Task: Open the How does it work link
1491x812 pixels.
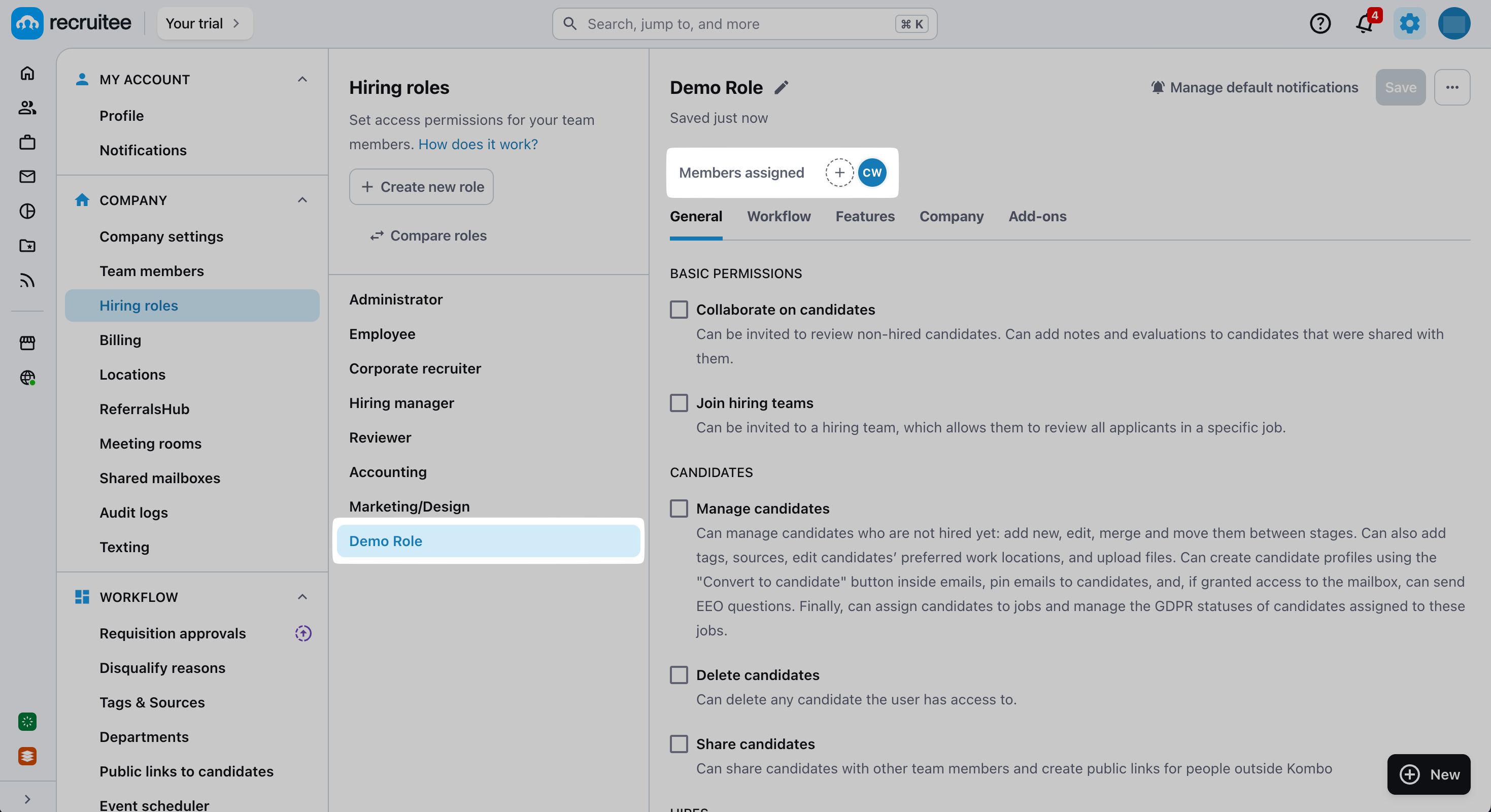Action: click(478, 144)
